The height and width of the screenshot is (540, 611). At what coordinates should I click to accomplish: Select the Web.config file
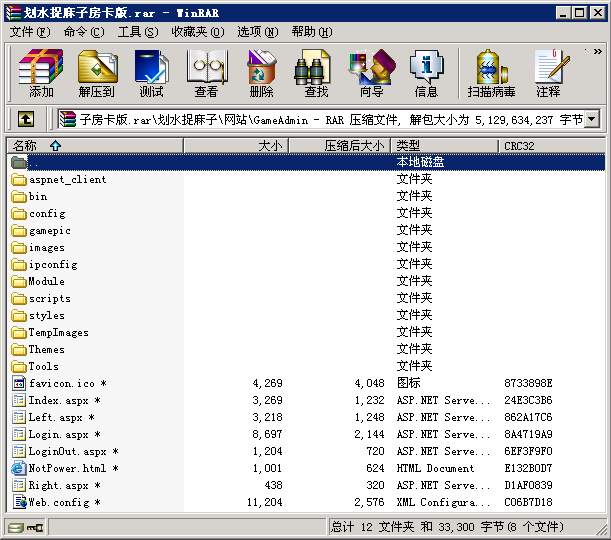click(65, 502)
